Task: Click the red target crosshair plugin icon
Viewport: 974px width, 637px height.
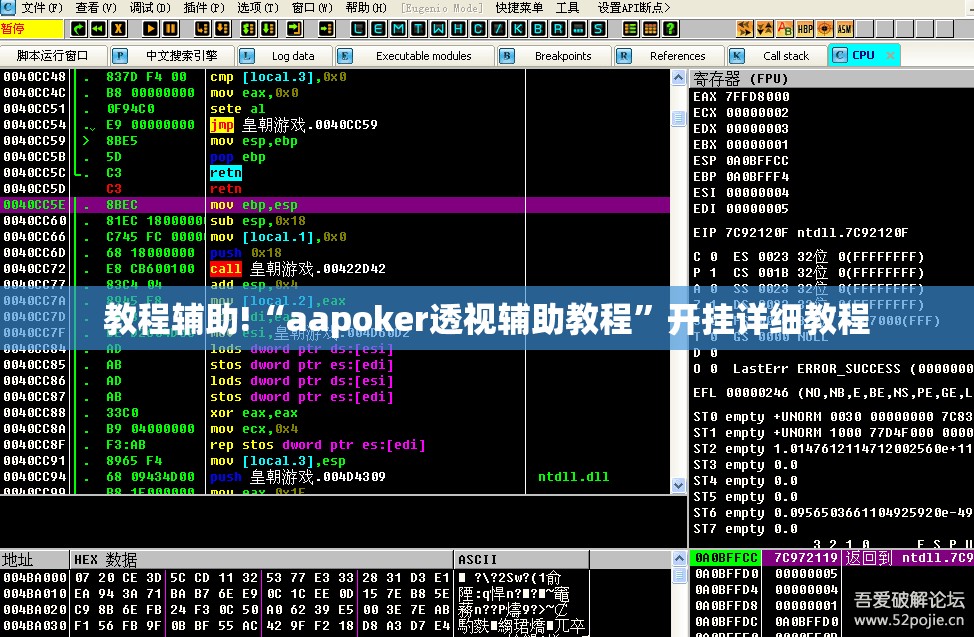Action: pos(824,29)
